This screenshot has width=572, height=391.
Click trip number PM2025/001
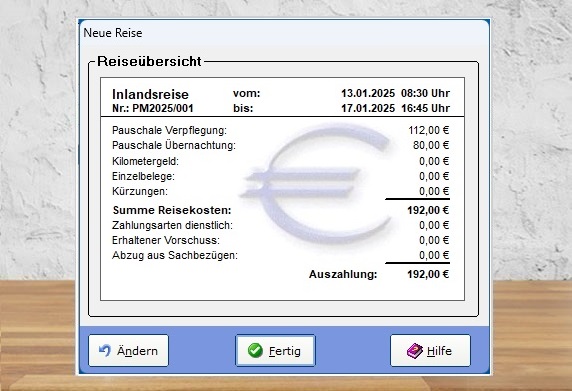tap(152, 108)
